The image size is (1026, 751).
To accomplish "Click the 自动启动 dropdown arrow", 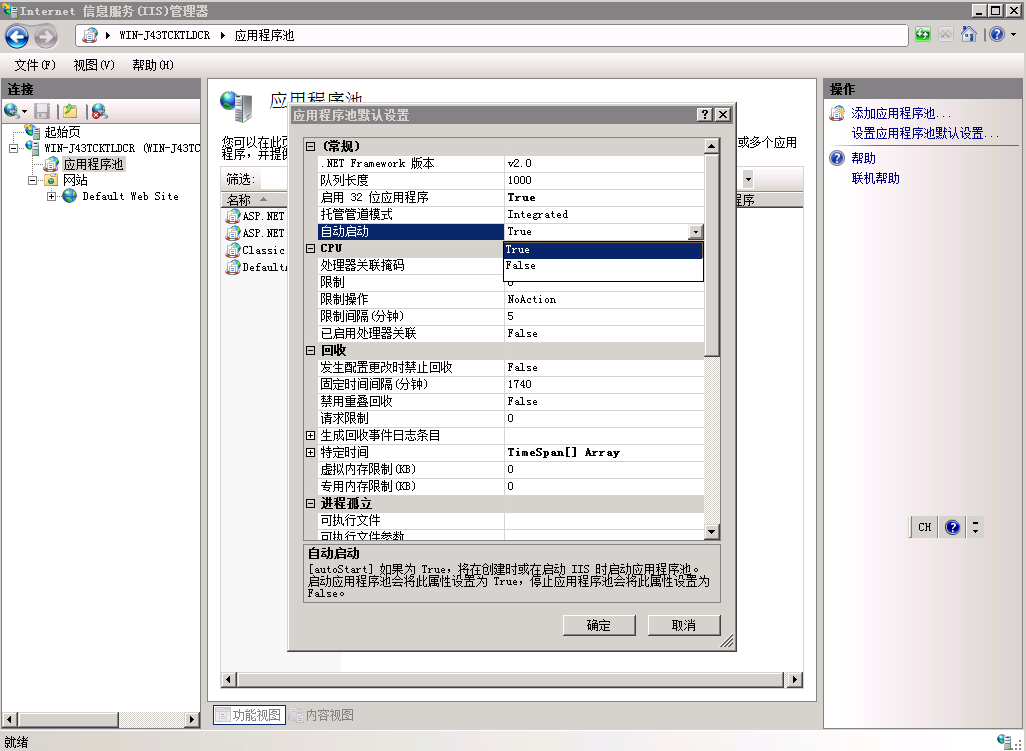I will 696,232.
